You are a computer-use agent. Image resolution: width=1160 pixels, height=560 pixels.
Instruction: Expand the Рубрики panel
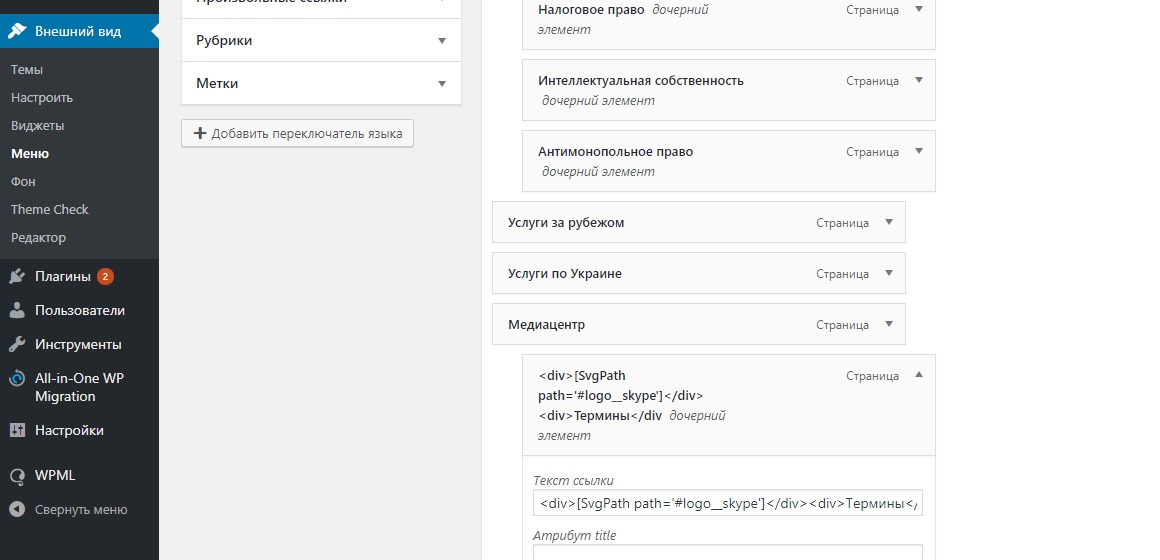[442, 41]
